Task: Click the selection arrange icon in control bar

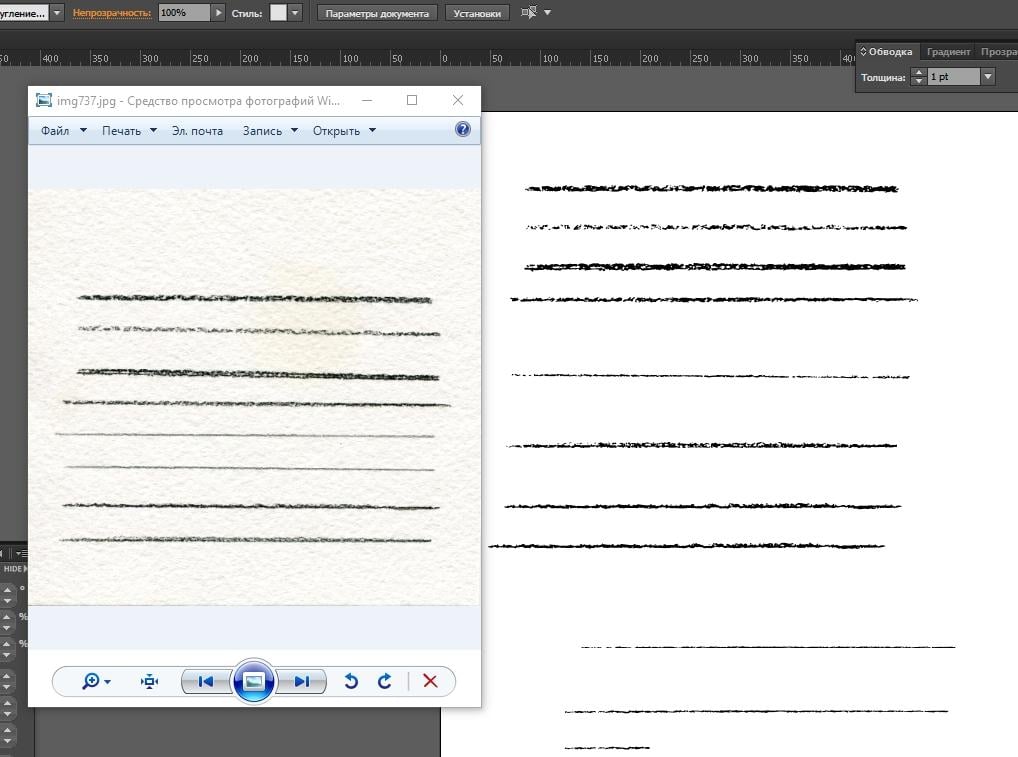Action: 529,12
